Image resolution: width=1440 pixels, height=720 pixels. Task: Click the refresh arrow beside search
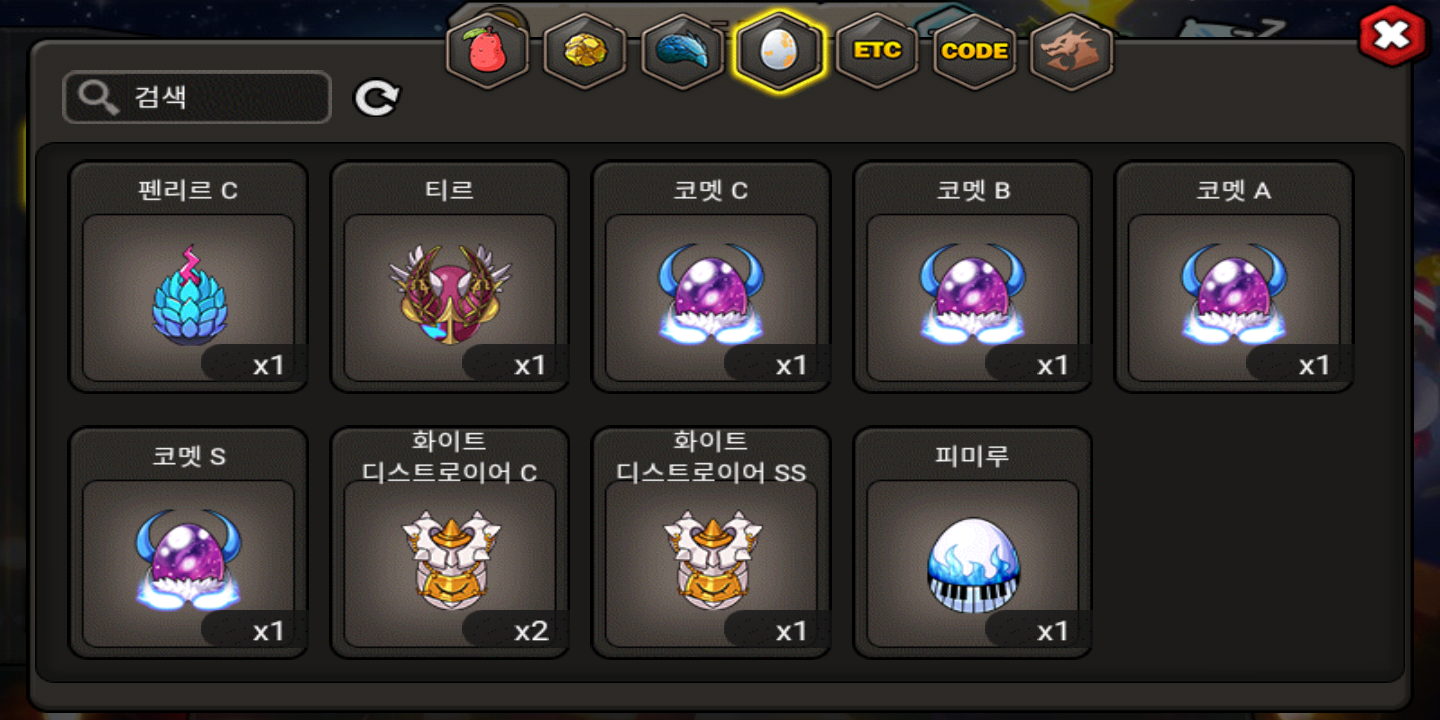click(377, 97)
